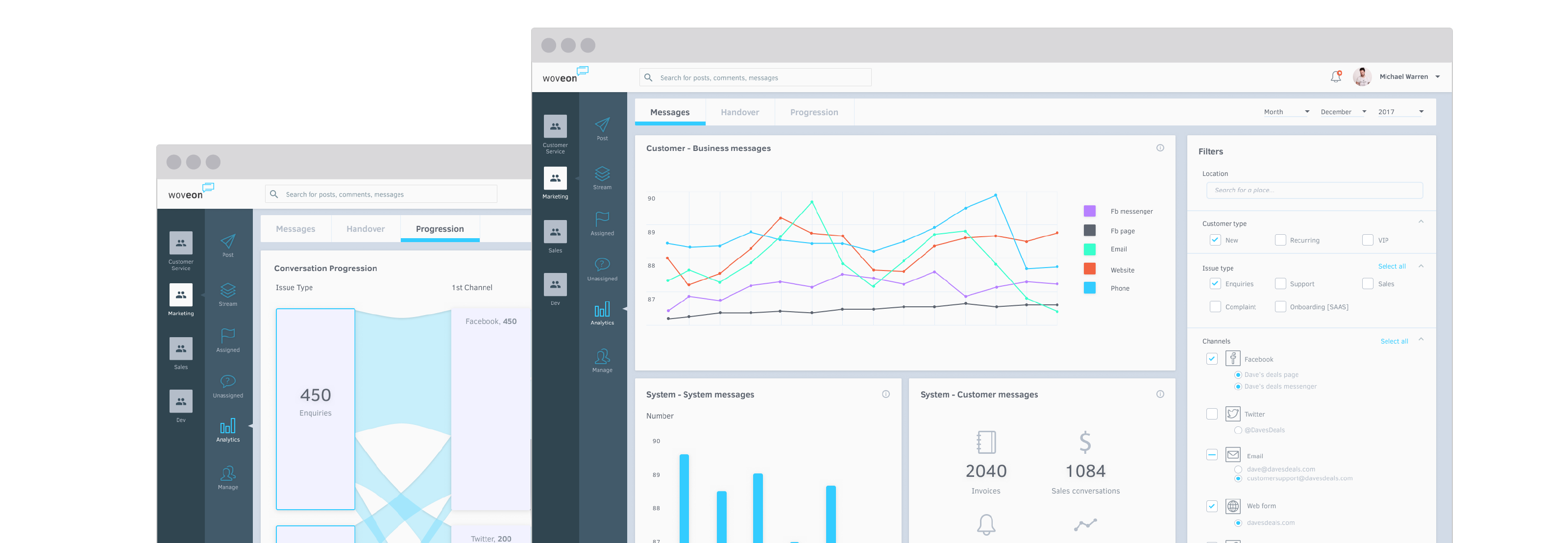Open Manage in the back window sidebar
The height and width of the screenshot is (543, 1568).
pos(228,477)
